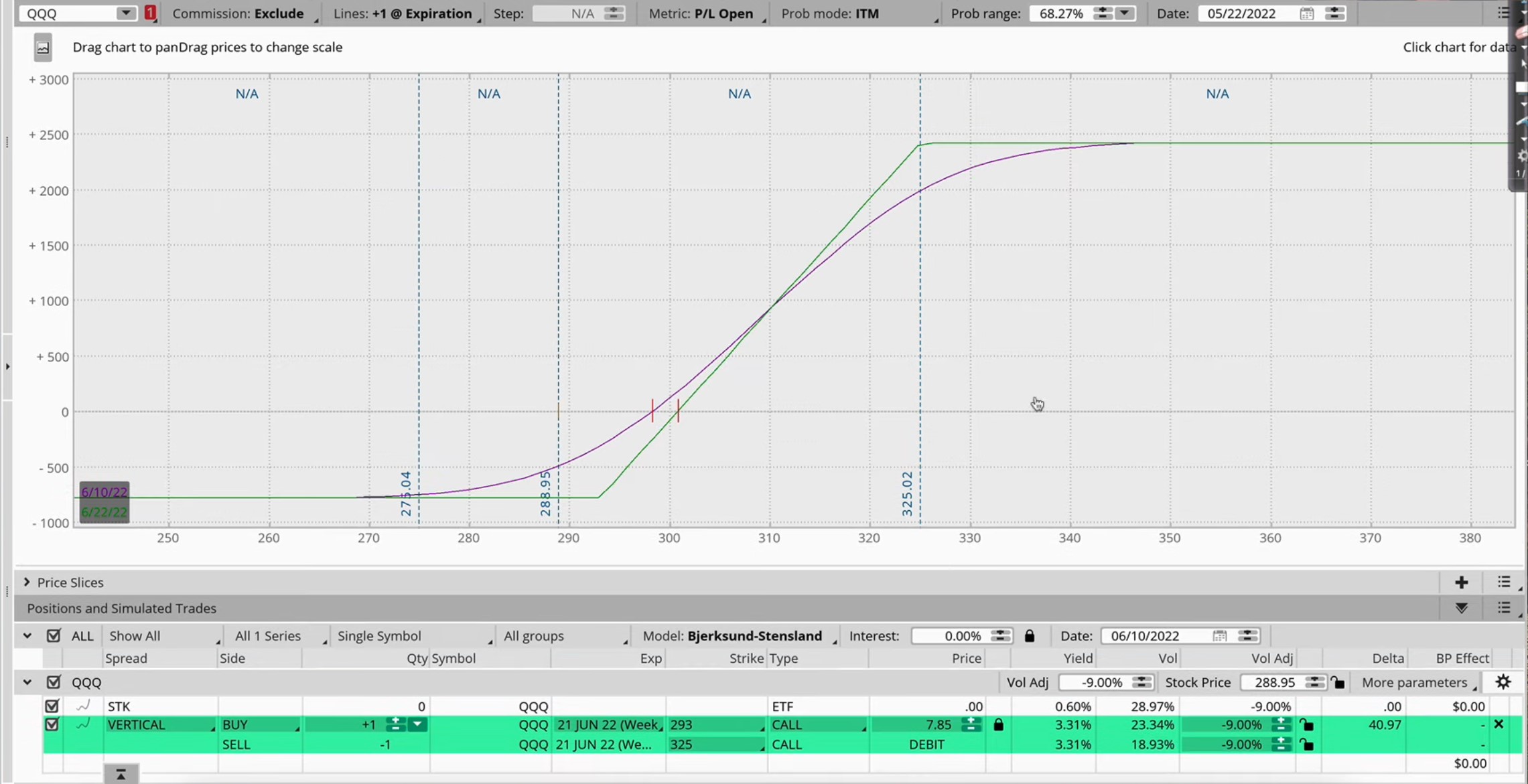Click the unlock icon in SELL row Vol Adj

click(x=1306, y=744)
